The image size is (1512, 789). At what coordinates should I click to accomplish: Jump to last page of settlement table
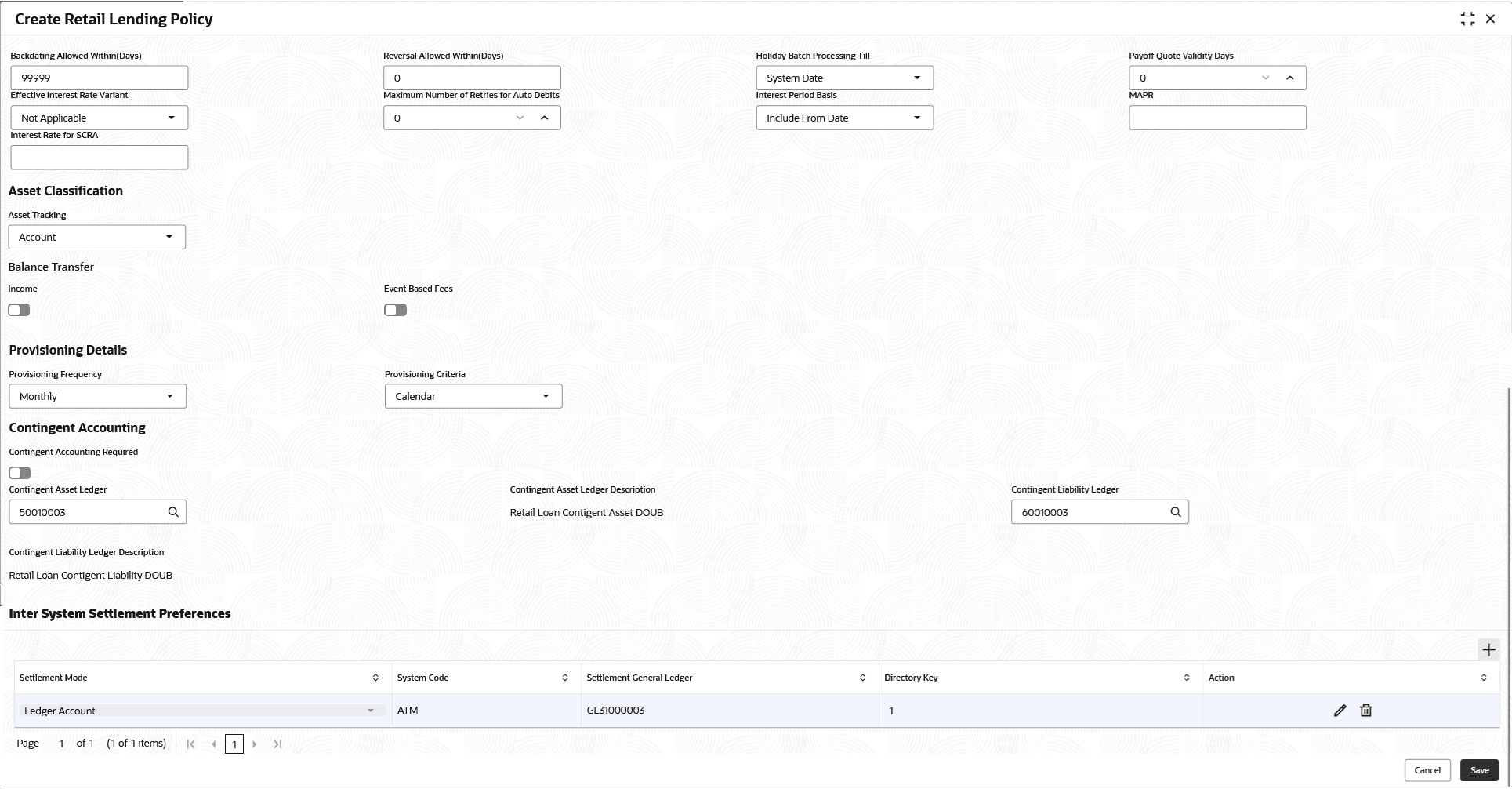click(277, 744)
